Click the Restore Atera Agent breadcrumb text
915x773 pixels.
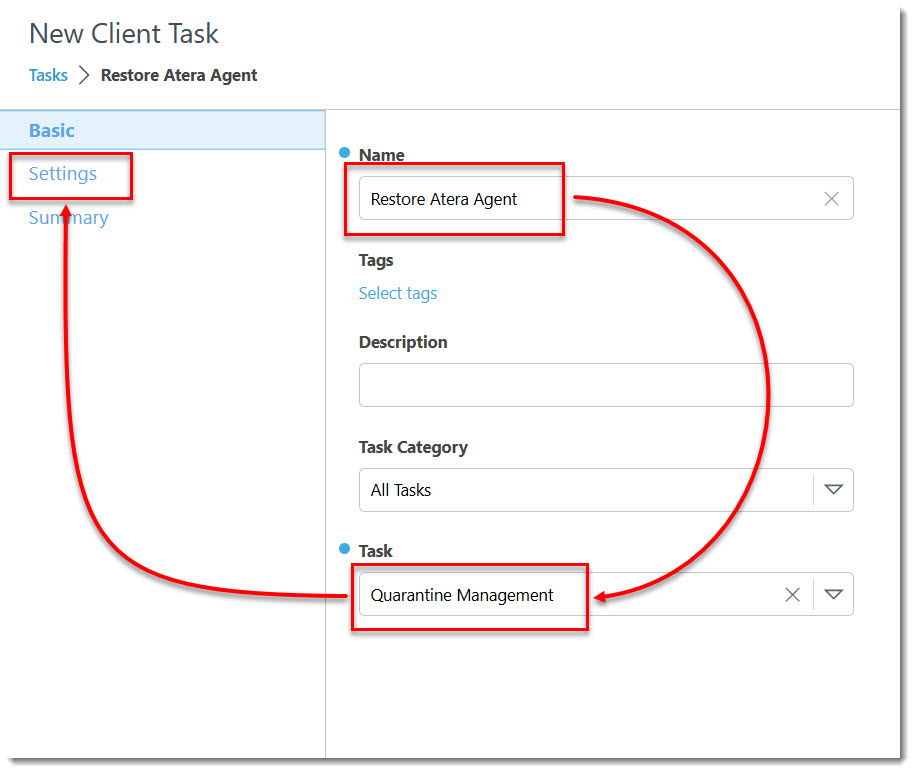[x=179, y=75]
